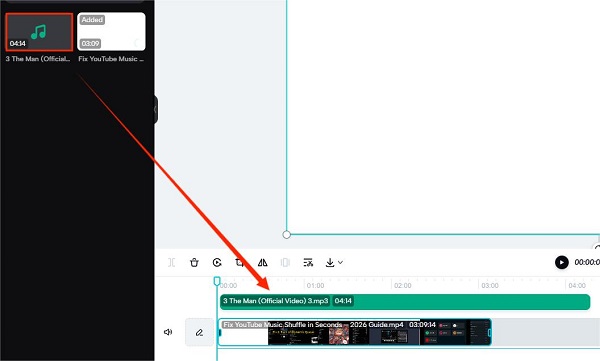
Task: Select the 3 The Man audio thumbnail
Action: pyautogui.click(x=39, y=32)
